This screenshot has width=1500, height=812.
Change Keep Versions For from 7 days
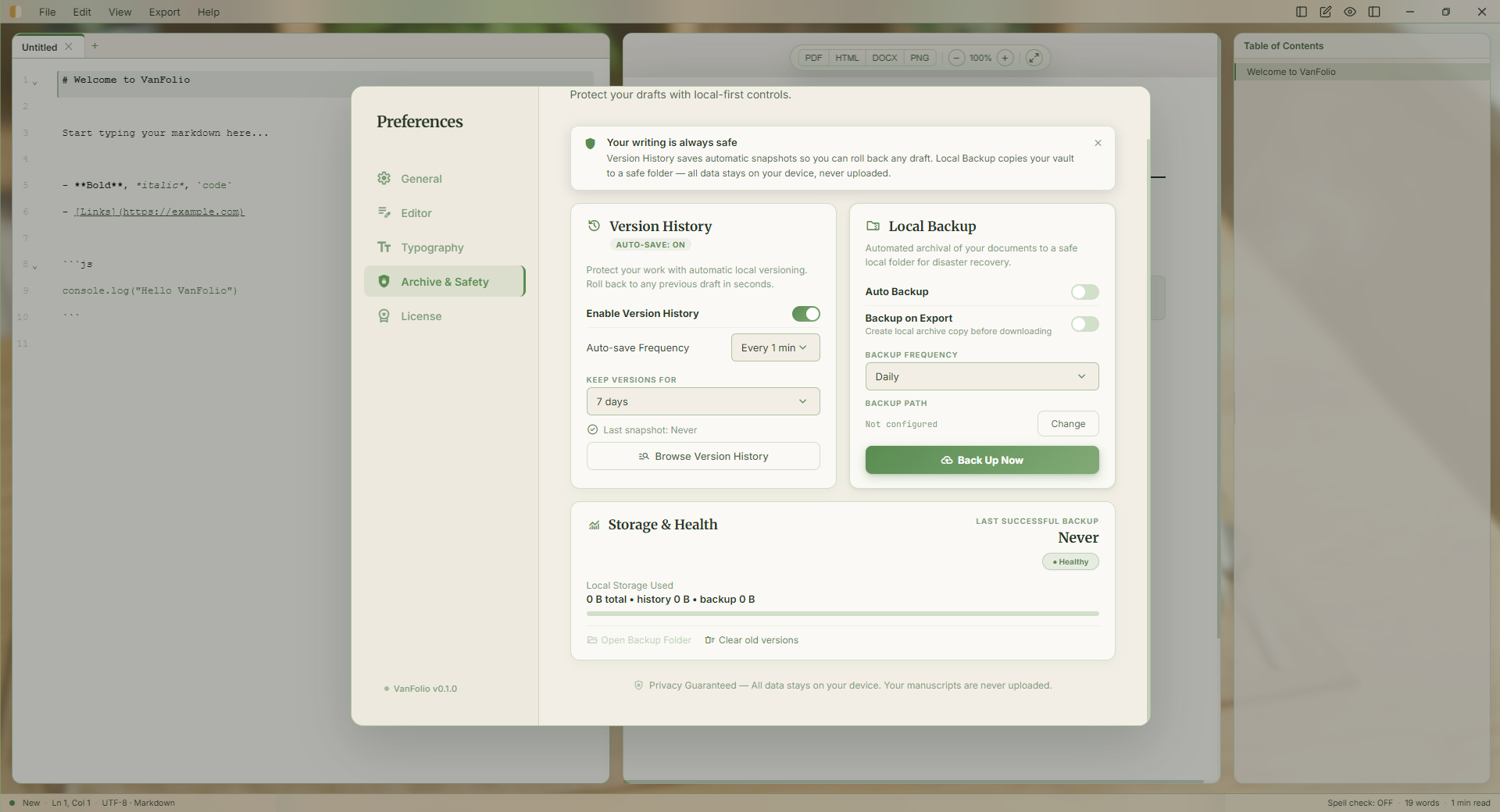coord(702,401)
